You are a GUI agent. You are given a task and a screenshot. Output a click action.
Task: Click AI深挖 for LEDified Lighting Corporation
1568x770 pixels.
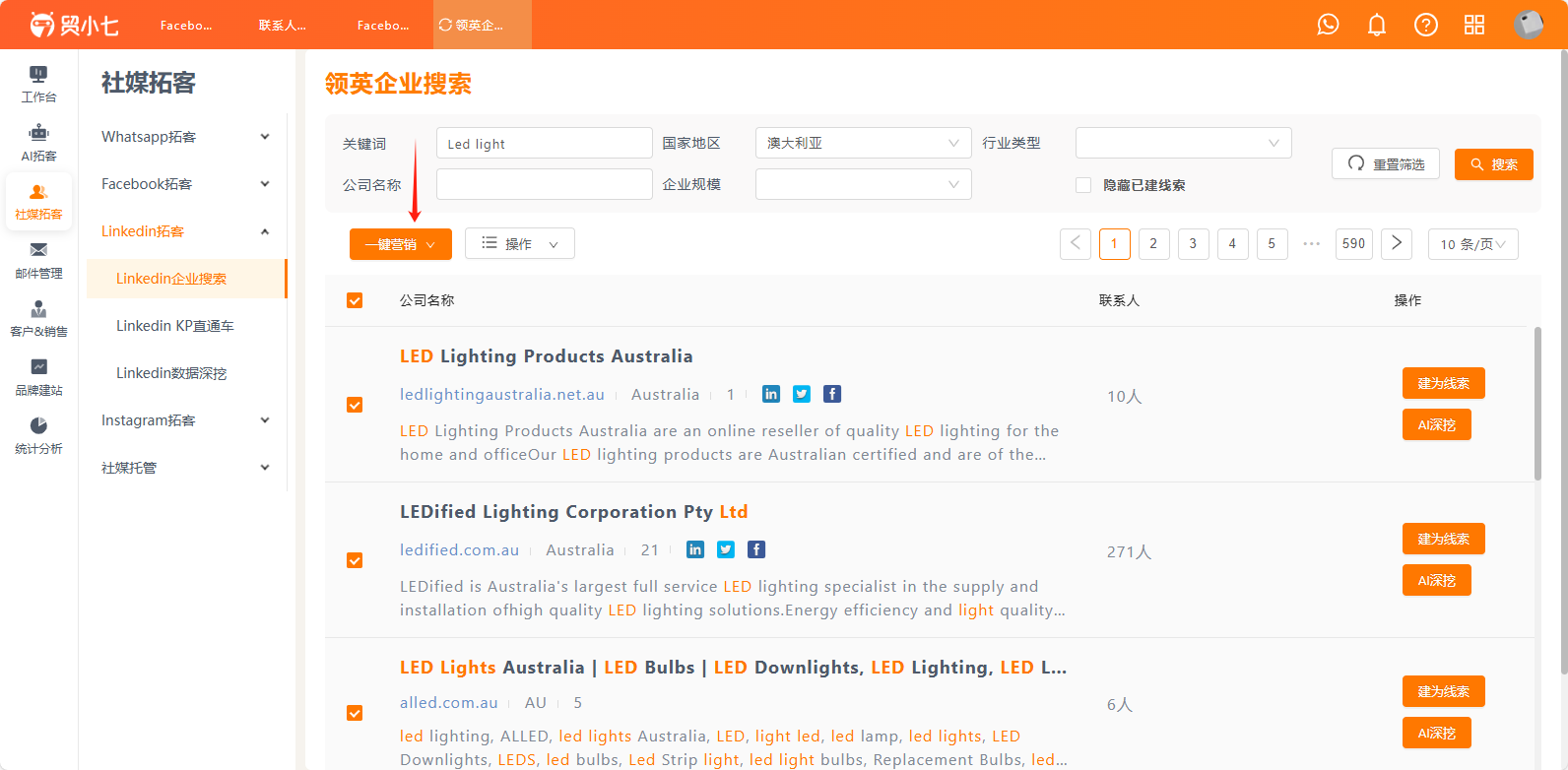coord(1437,580)
